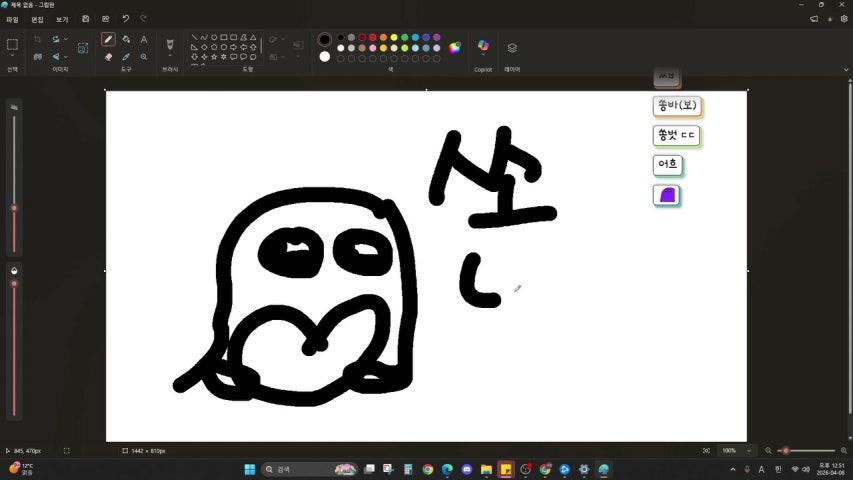Image resolution: width=853 pixels, height=480 pixels.
Task: Click zoom out magnifier in status bar
Action: [x=768, y=451]
